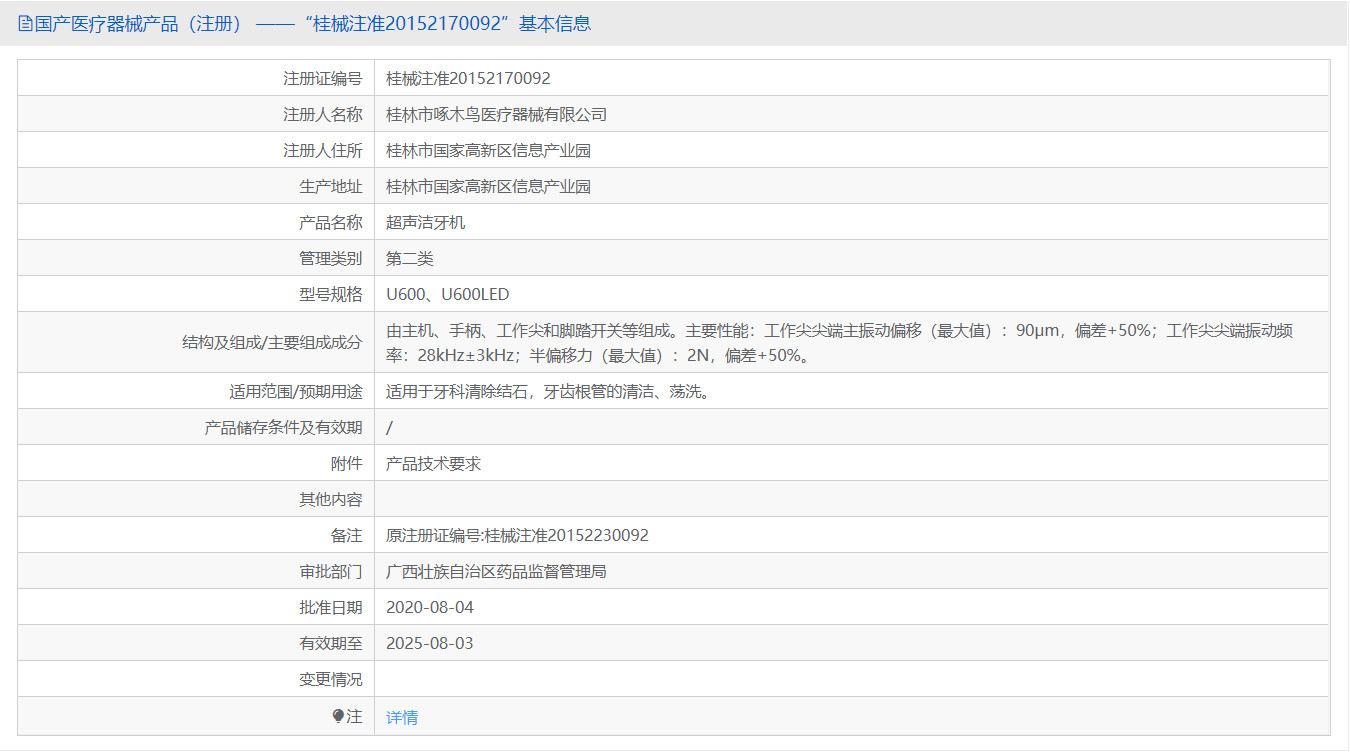Click the 适用范围/预期用途 label

point(295,391)
